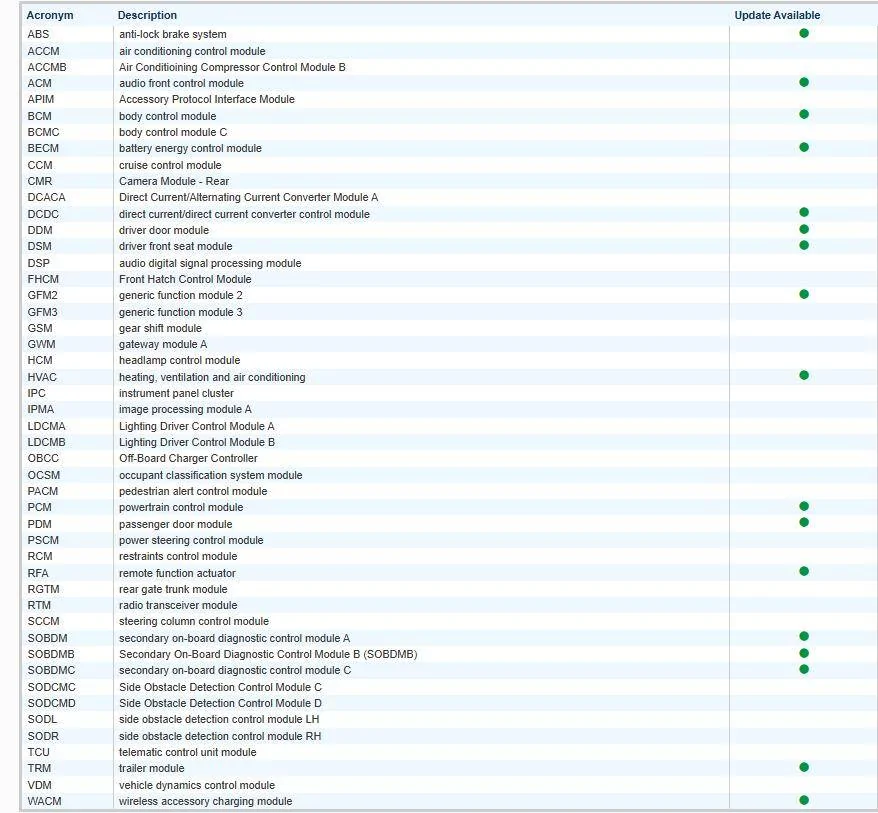Viewport: 878px width, 813px height.
Task: Select the HVAC update indicator dot
Action: pyautogui.click(x=804, y=376)
